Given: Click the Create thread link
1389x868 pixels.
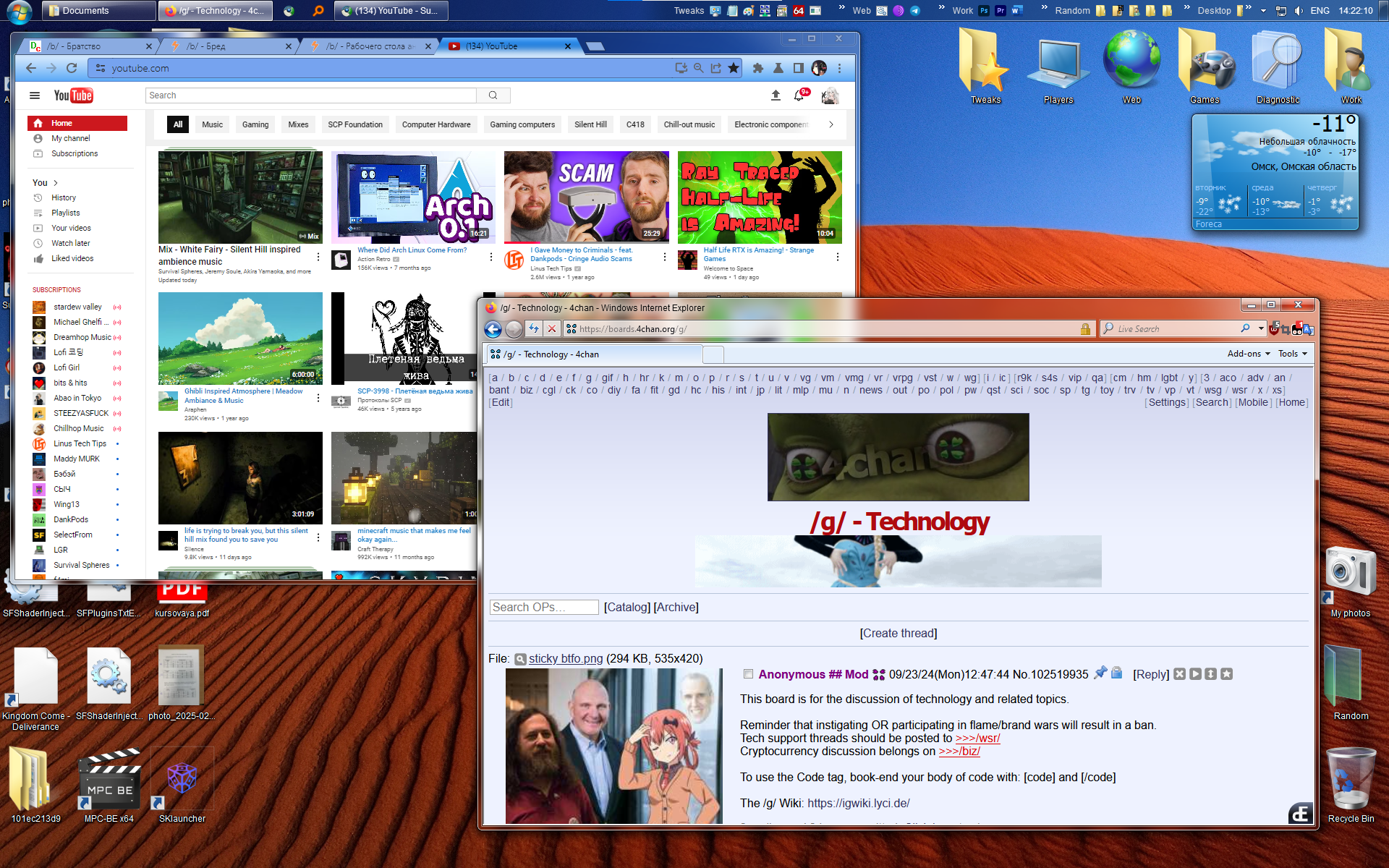Looking at the screenshot, I should point(898,634).
